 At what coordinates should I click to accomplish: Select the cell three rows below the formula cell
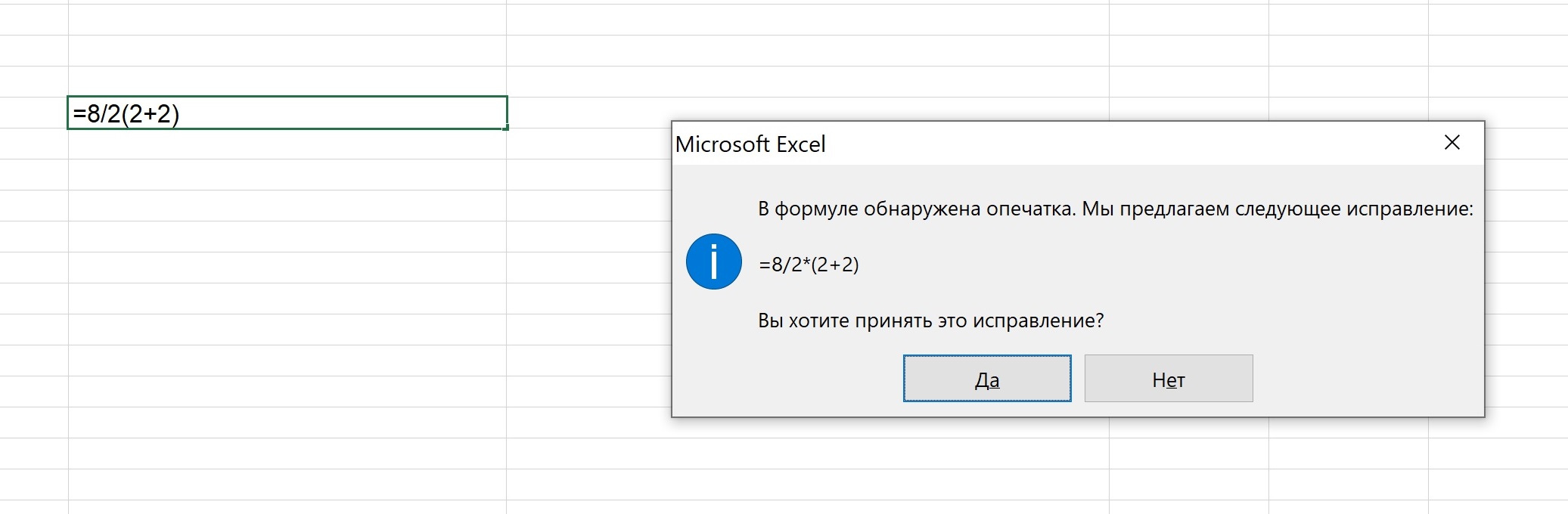[287, 206]
